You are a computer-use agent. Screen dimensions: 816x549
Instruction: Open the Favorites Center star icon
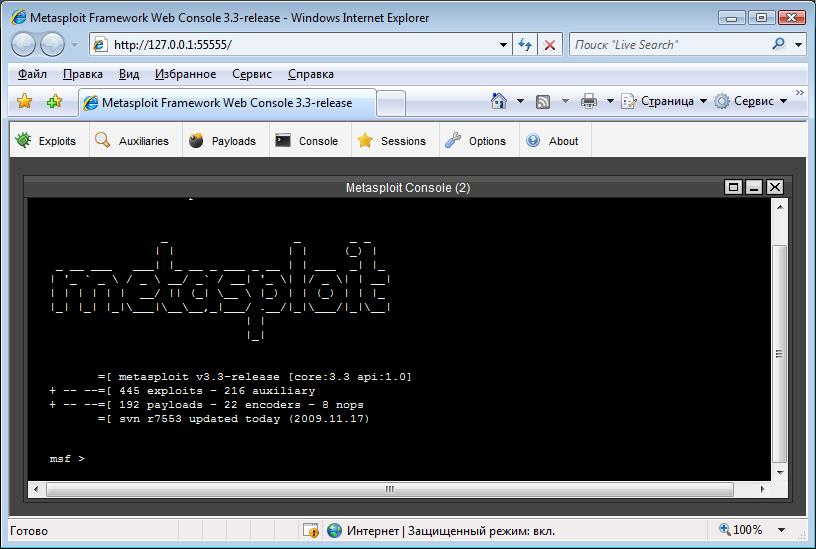click(24, 101)
